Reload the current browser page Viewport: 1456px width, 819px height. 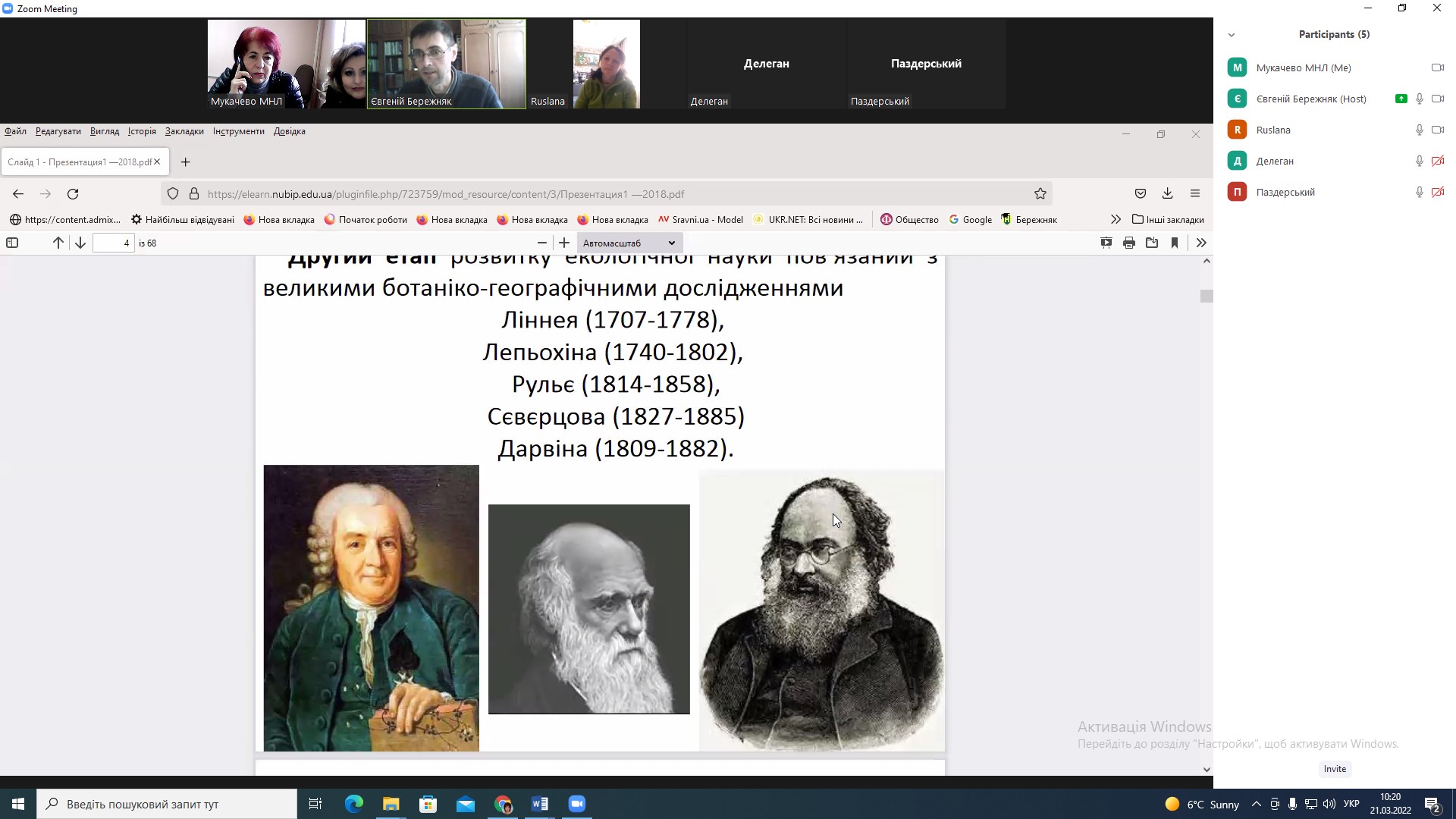click(73, 194)
